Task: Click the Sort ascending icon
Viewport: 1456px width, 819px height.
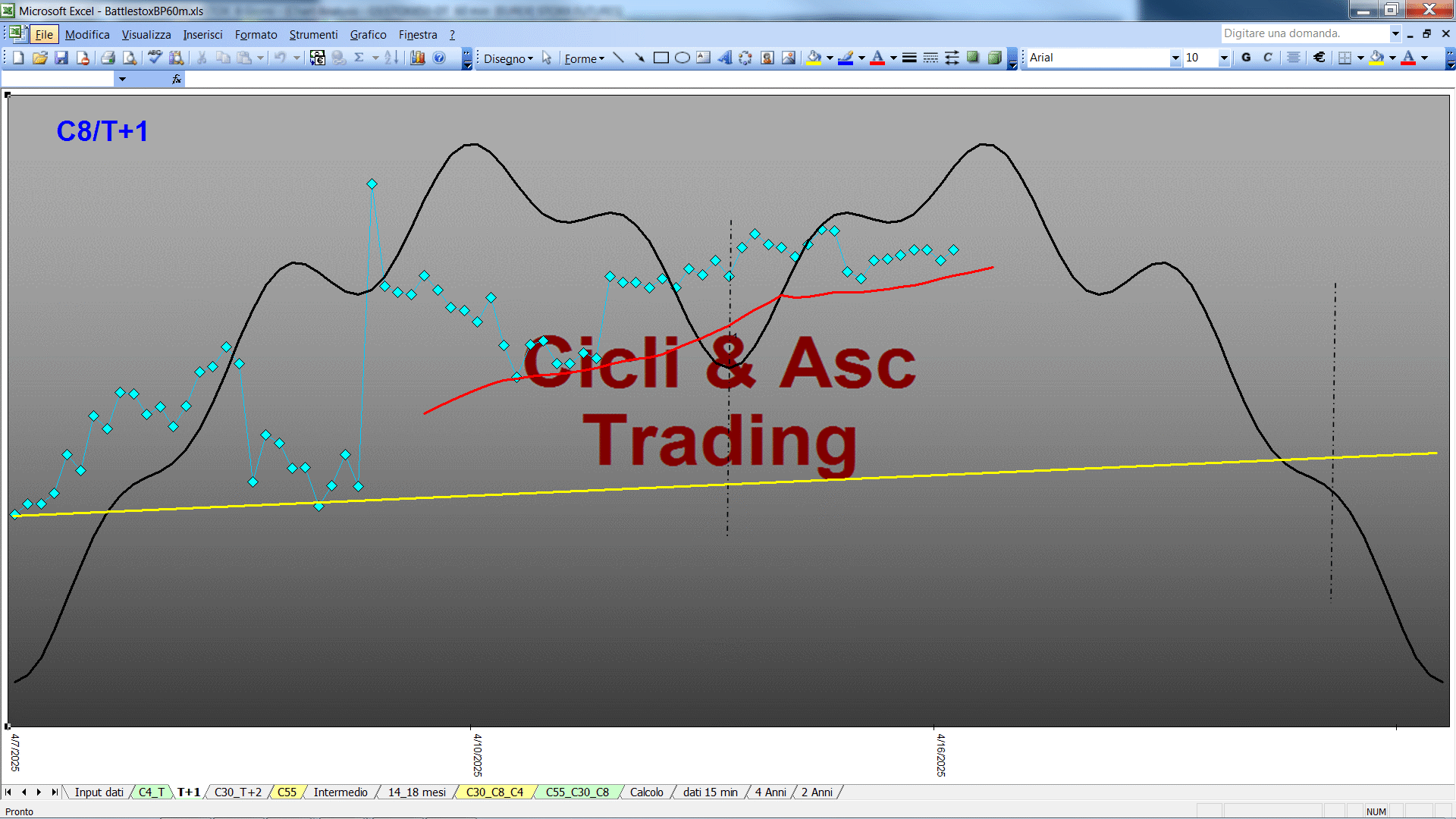Action: tap(391, 58)
